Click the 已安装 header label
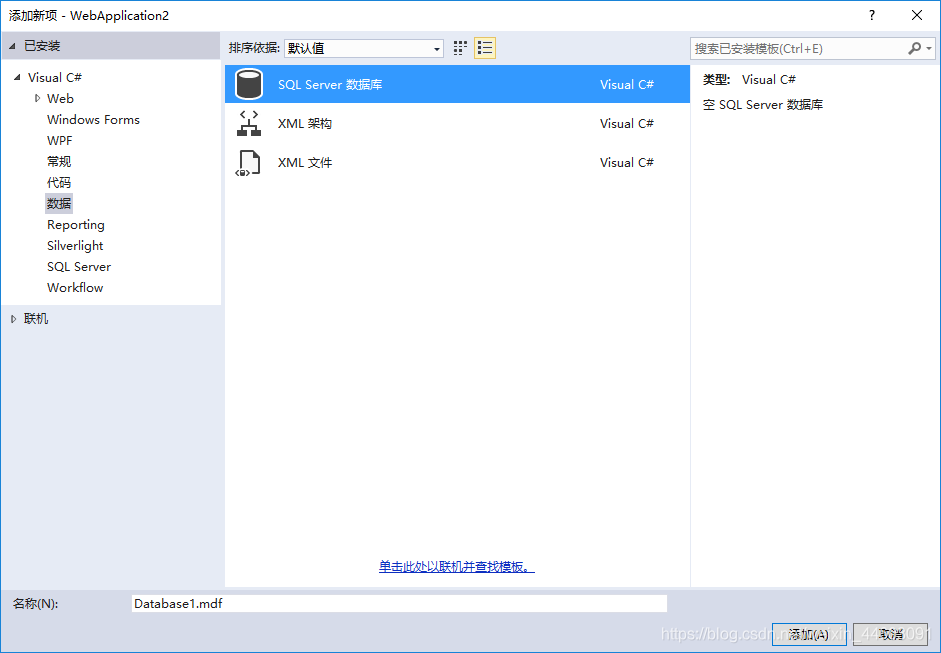The height and width of the screenshot is (653, 941). (42, 46)
